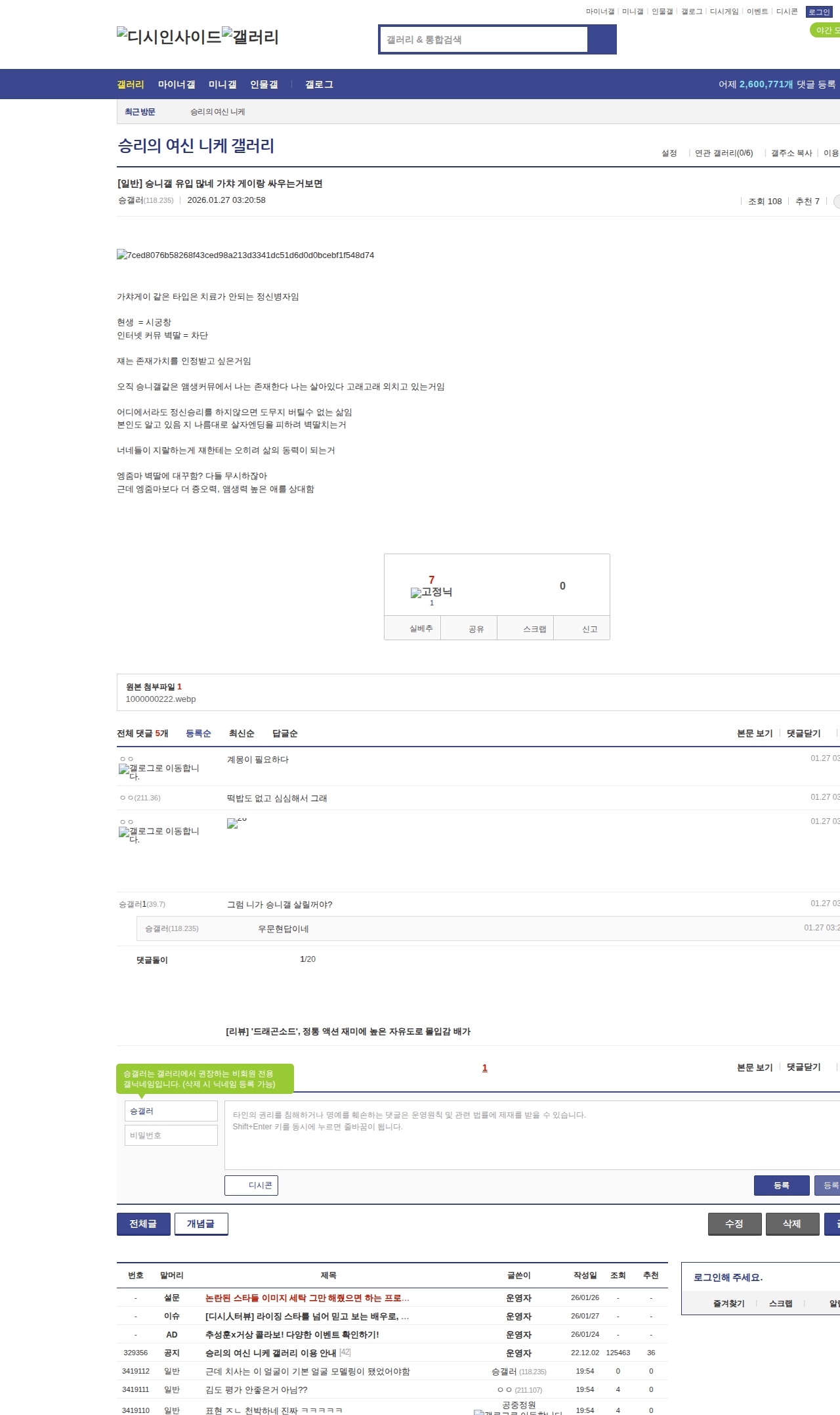Click the 디시인사이드 logo image
The image size is (840, 1415).
[x=169, y=37]
